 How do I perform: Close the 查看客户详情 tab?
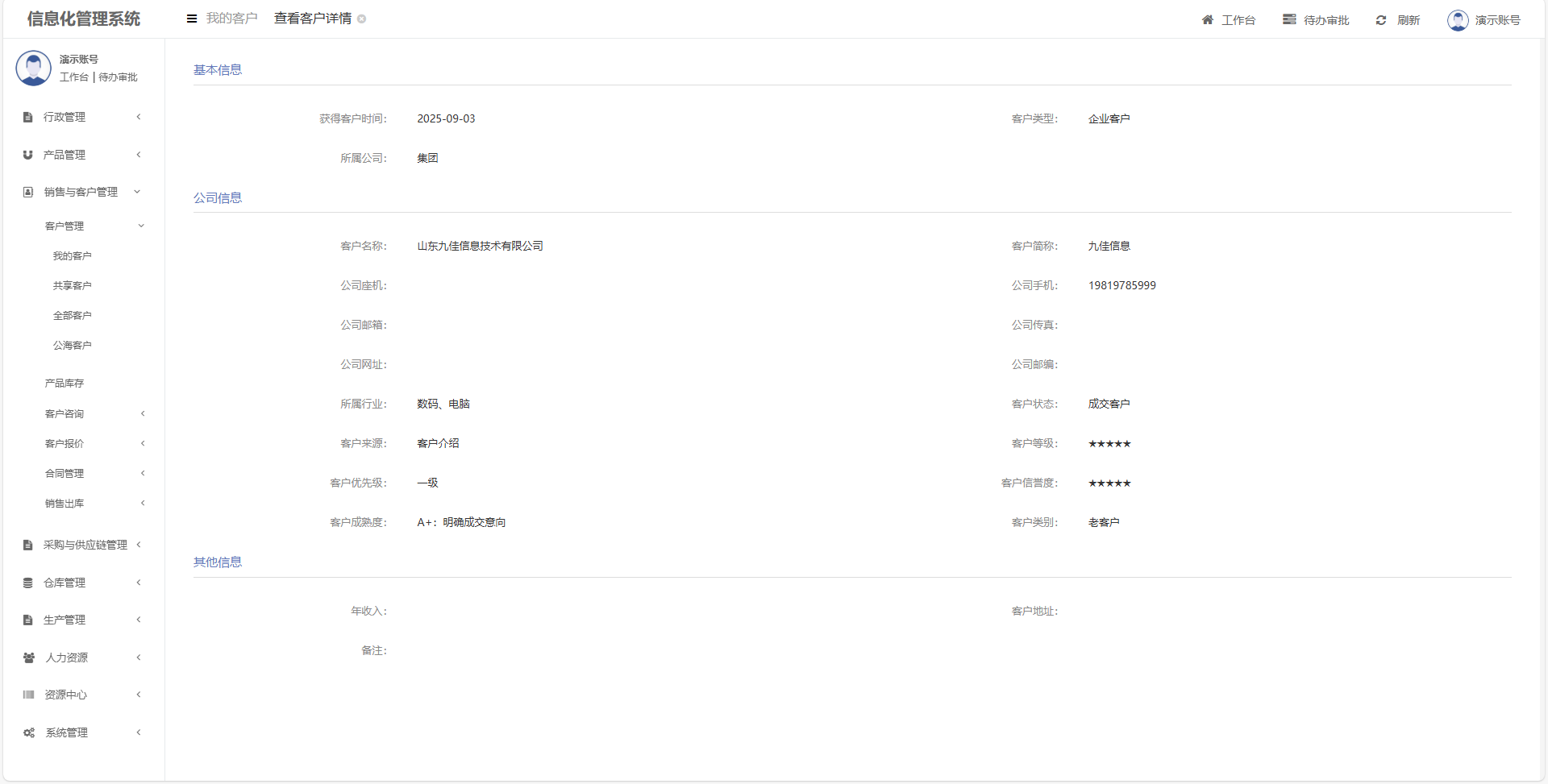click(362, 19)
